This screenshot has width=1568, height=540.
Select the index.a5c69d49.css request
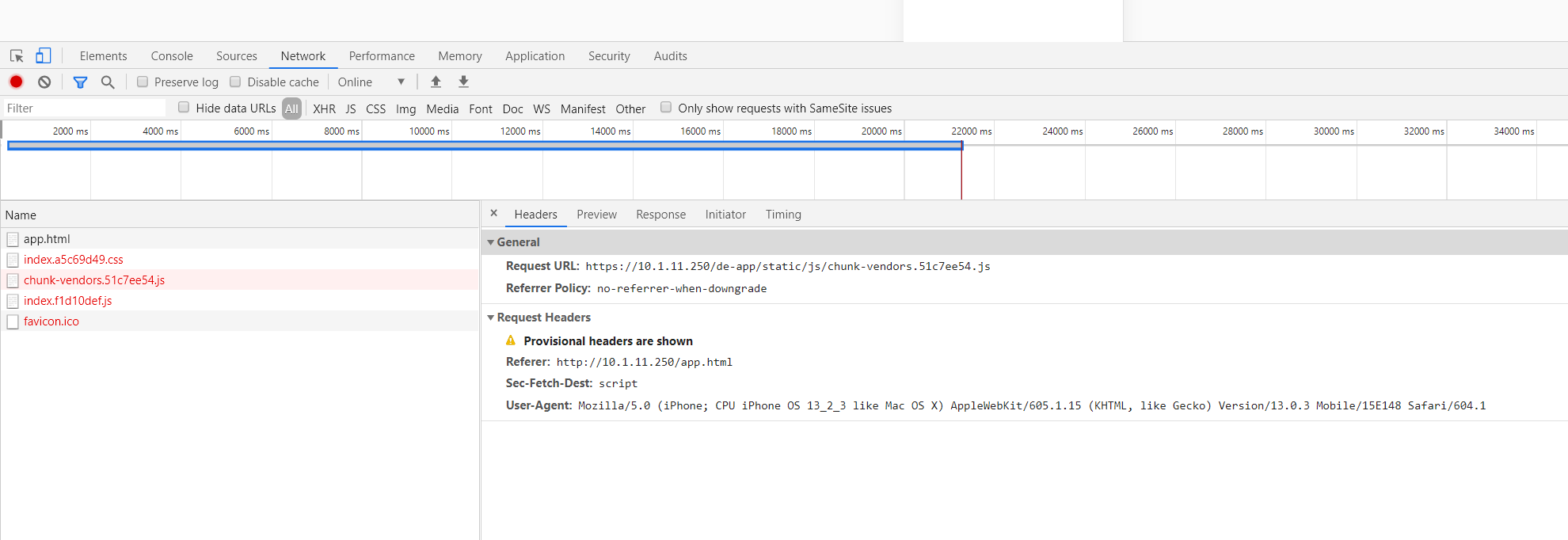coord(240,260)
